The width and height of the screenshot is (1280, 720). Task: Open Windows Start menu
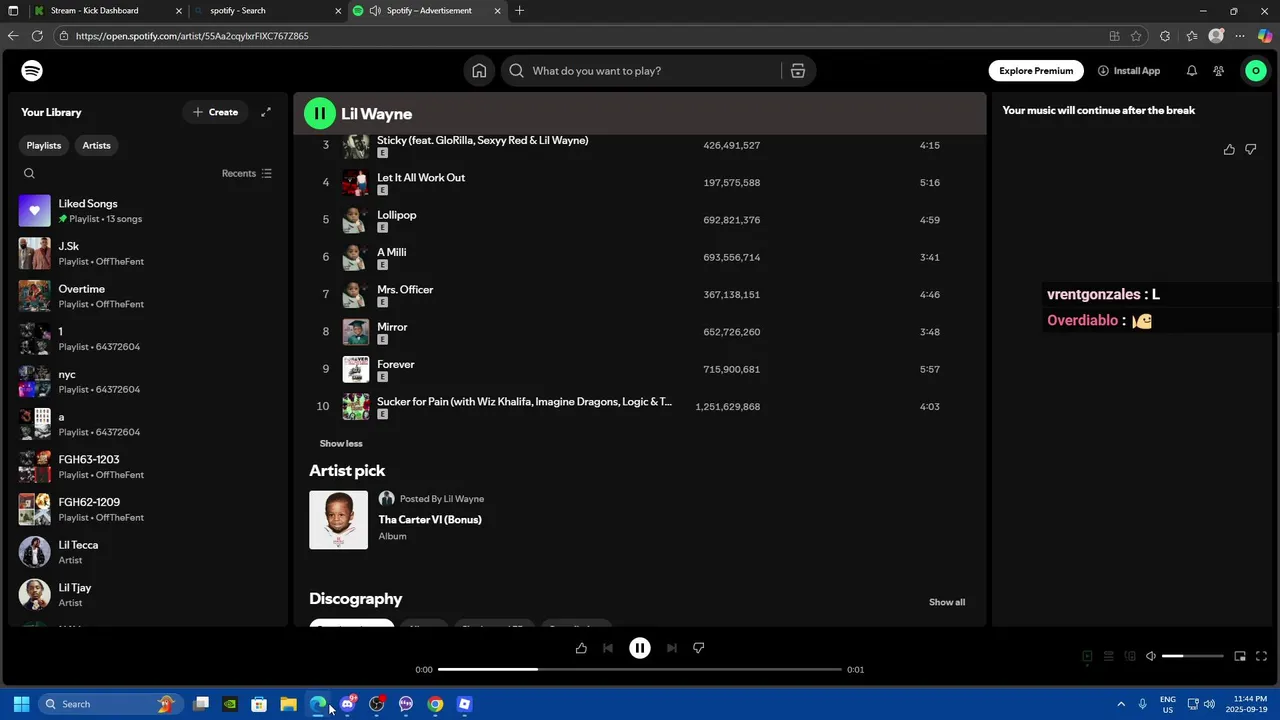click(21, 704)
